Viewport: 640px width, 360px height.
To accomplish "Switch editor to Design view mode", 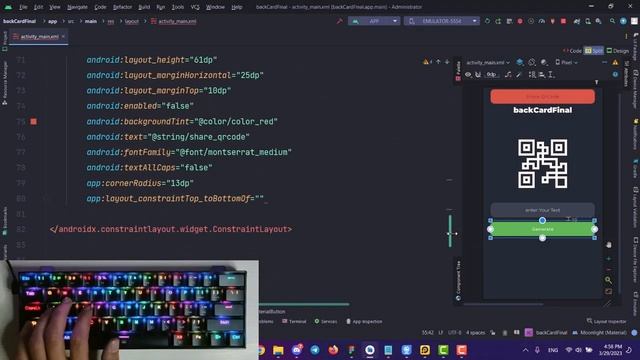I will tap(618, 51).
